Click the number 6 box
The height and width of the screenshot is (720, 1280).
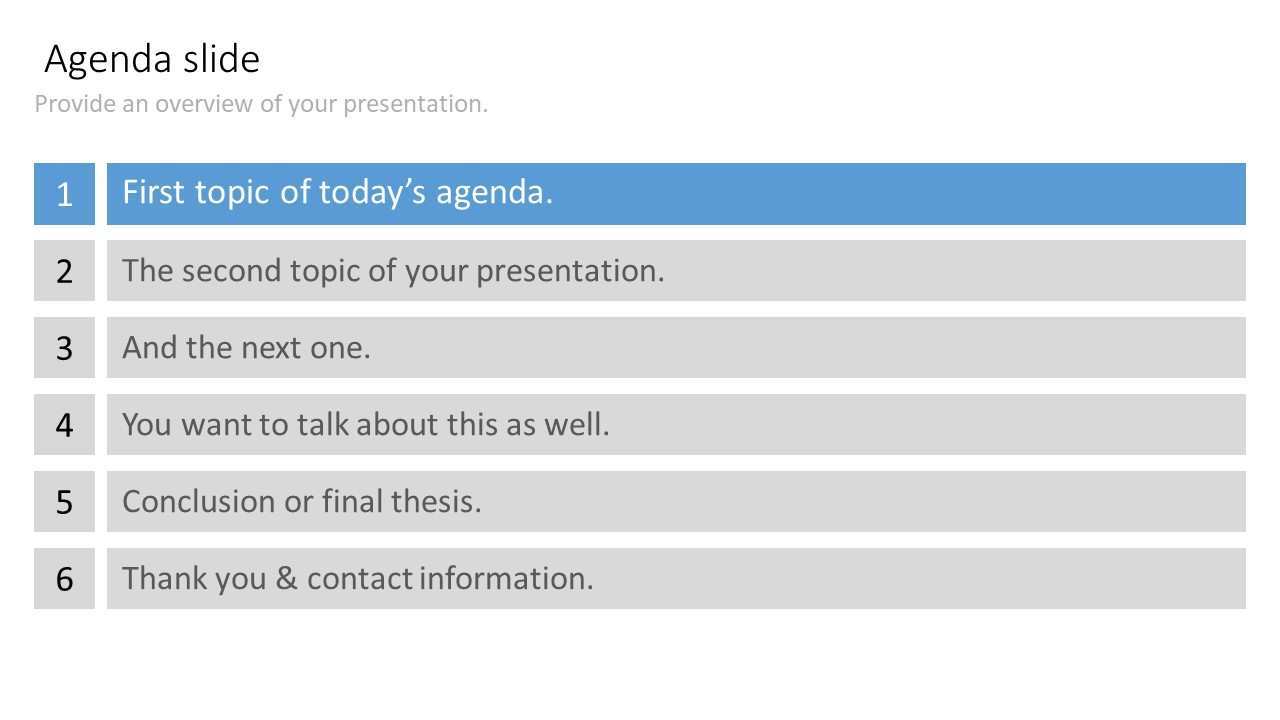point(64,579)
